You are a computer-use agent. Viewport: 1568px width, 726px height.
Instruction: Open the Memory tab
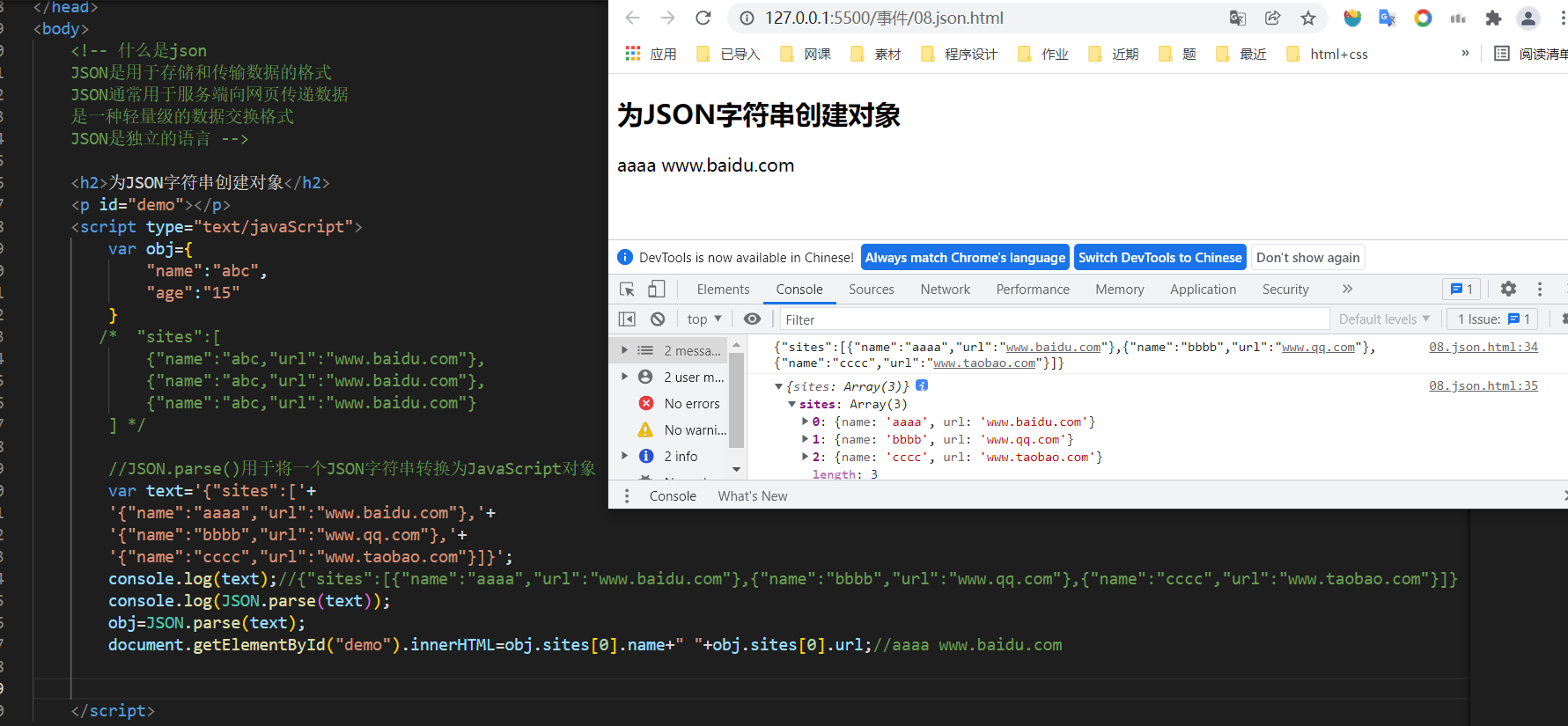coord(1120,289)
